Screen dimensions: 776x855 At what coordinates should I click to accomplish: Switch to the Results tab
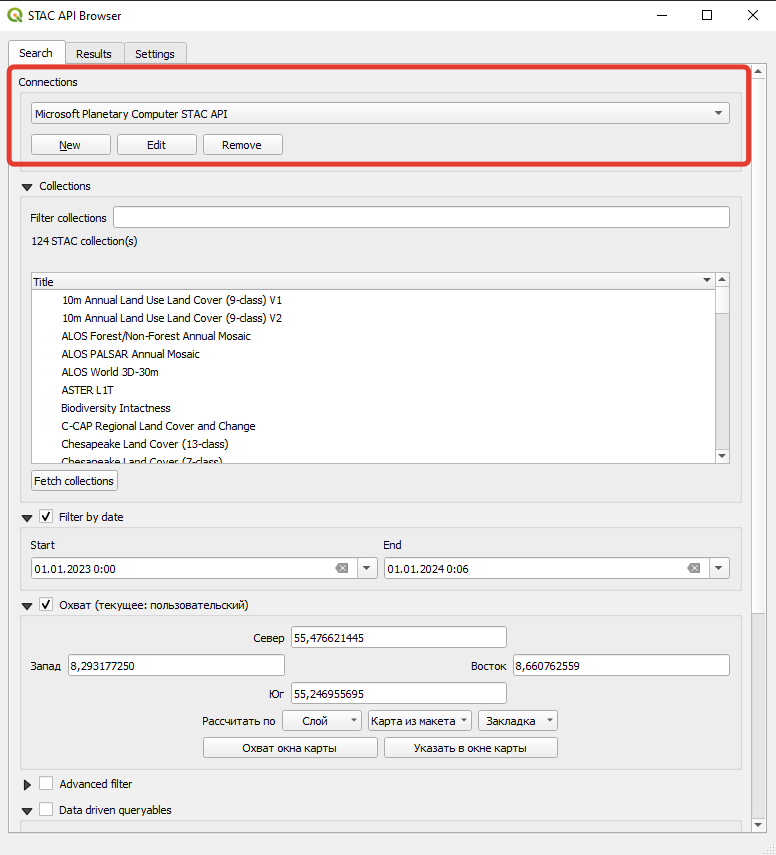(94, 53)
